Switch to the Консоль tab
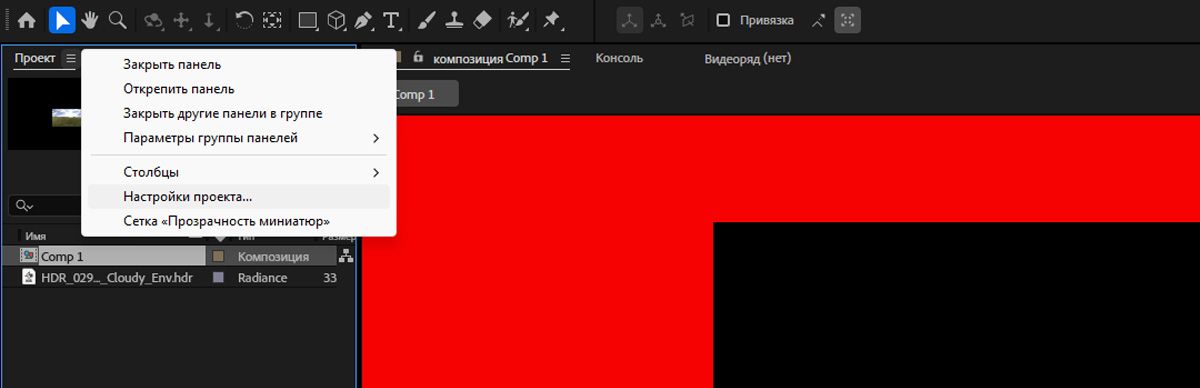Screen dimensions: 1200x388 coord(619,58)
